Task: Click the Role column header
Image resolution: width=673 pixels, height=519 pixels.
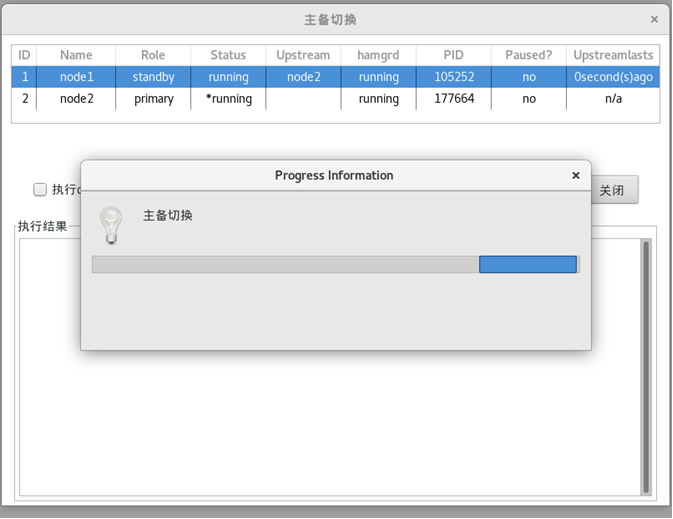Action: tap(153, 55)
